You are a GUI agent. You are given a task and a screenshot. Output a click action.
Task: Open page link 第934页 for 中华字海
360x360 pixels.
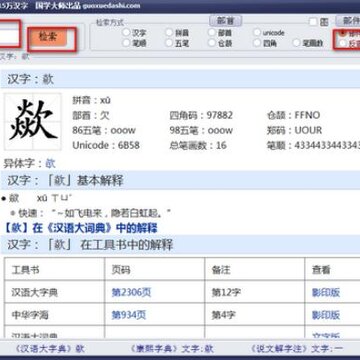point(129,315)
